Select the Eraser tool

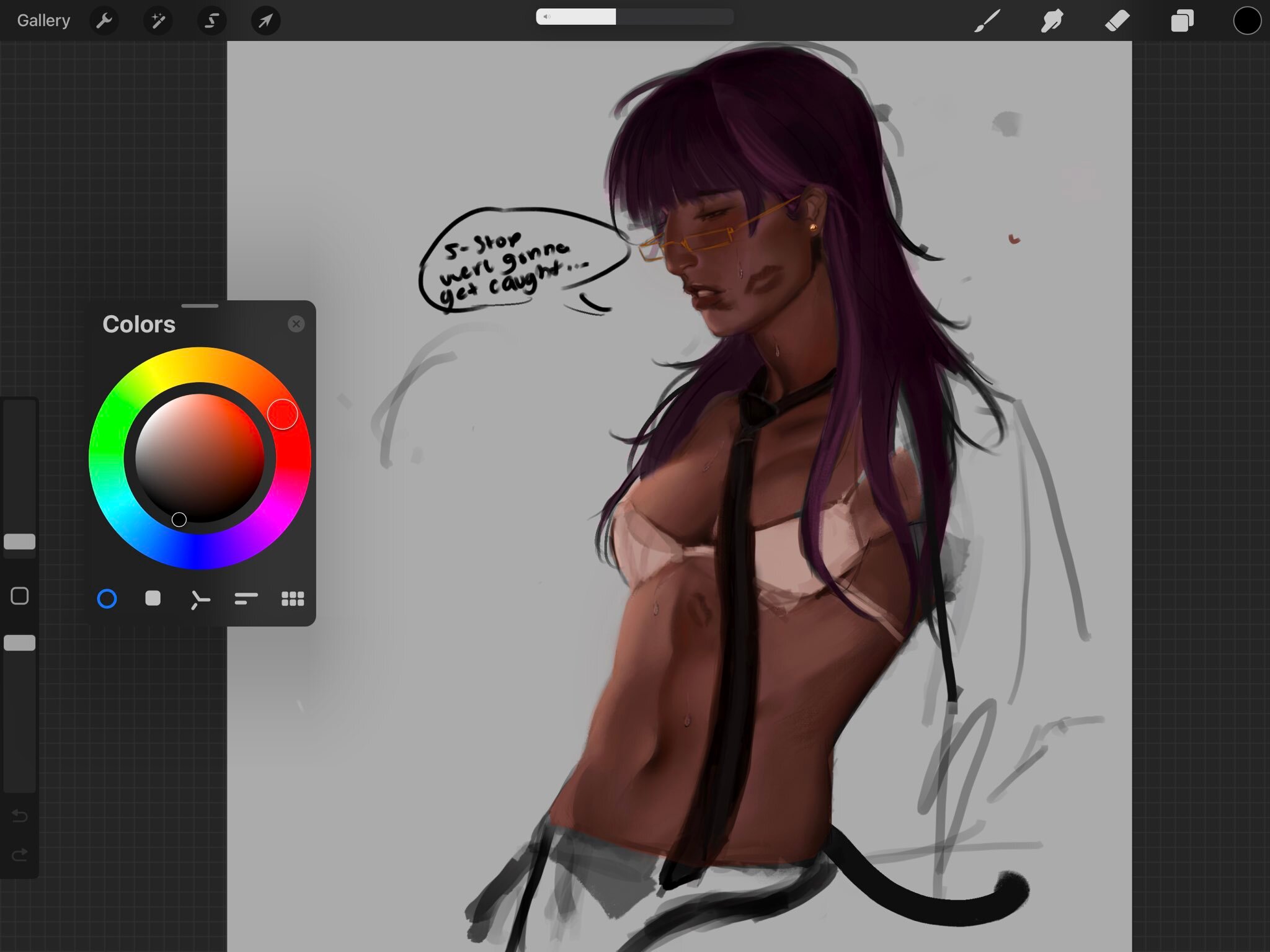pyautogui.click(x=1117, y=20)
